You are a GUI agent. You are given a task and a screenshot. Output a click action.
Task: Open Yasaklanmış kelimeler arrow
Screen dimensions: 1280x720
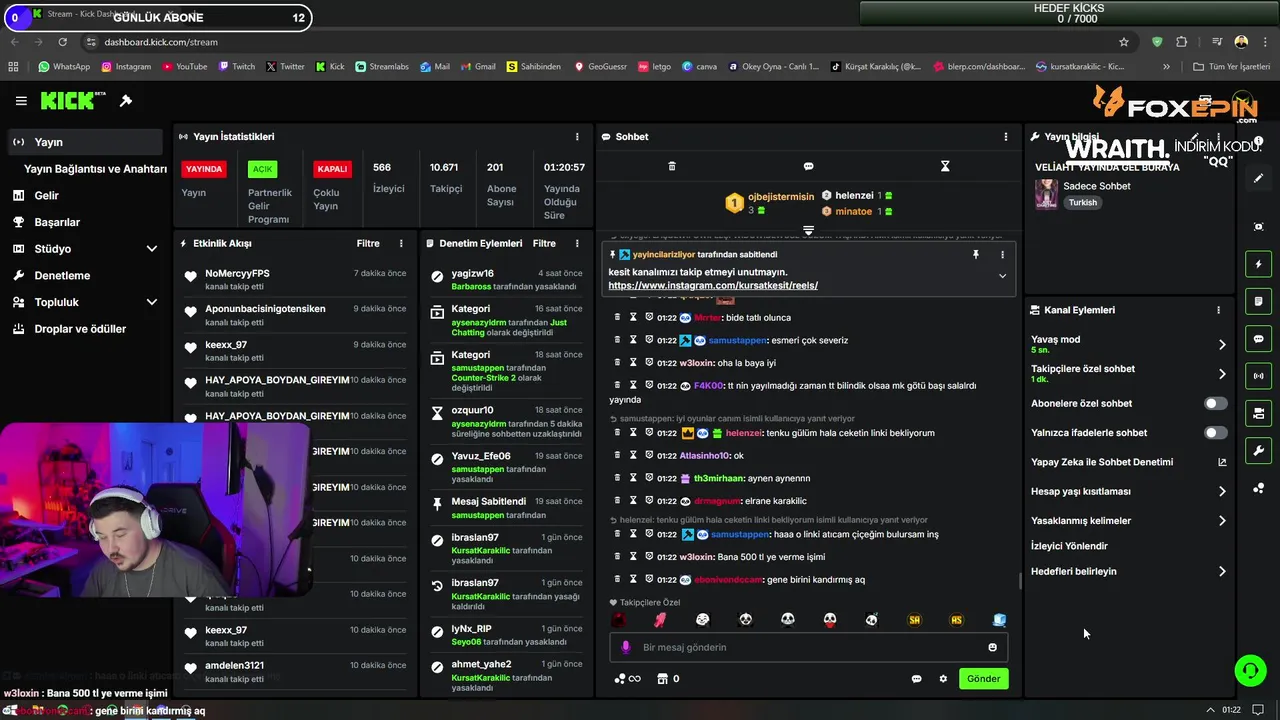click(x=1222, y=521)
